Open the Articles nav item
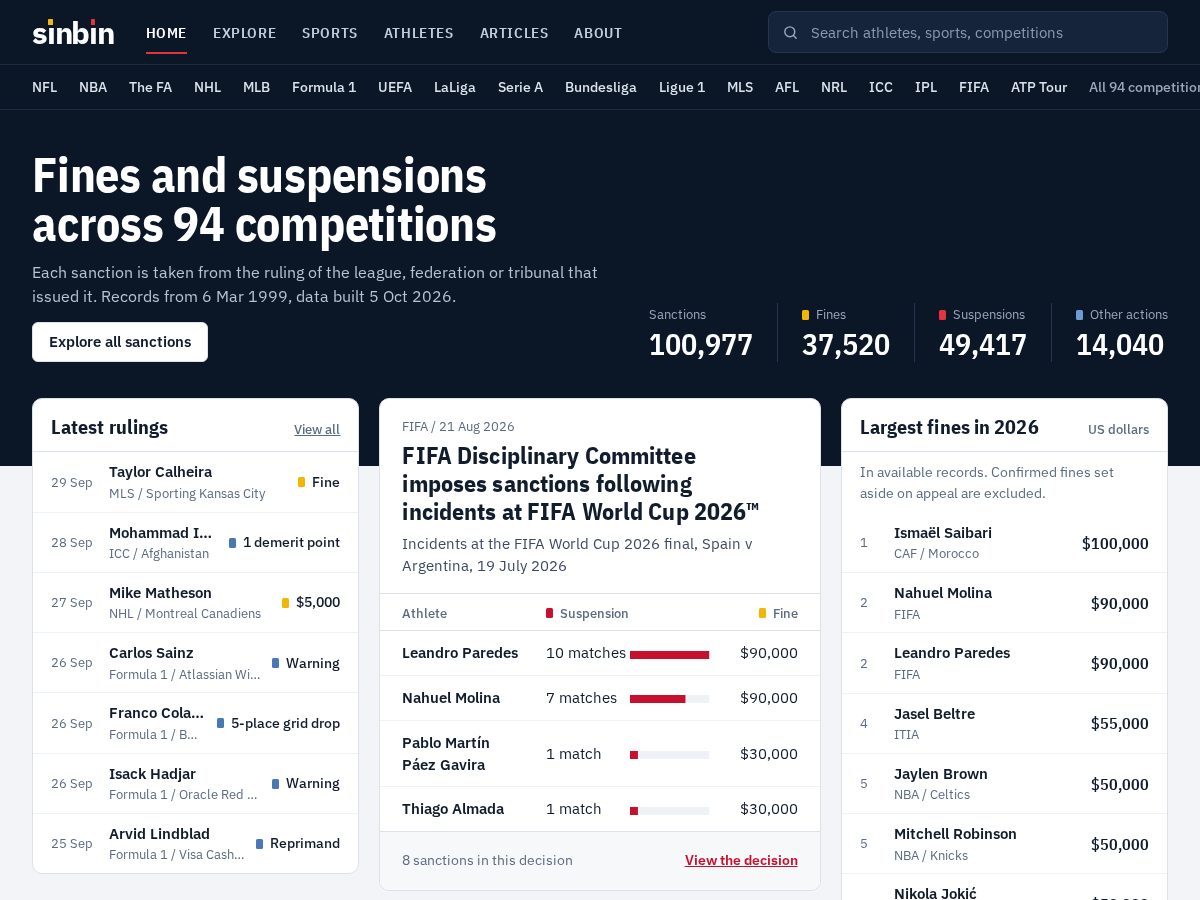 coord(514,33)
